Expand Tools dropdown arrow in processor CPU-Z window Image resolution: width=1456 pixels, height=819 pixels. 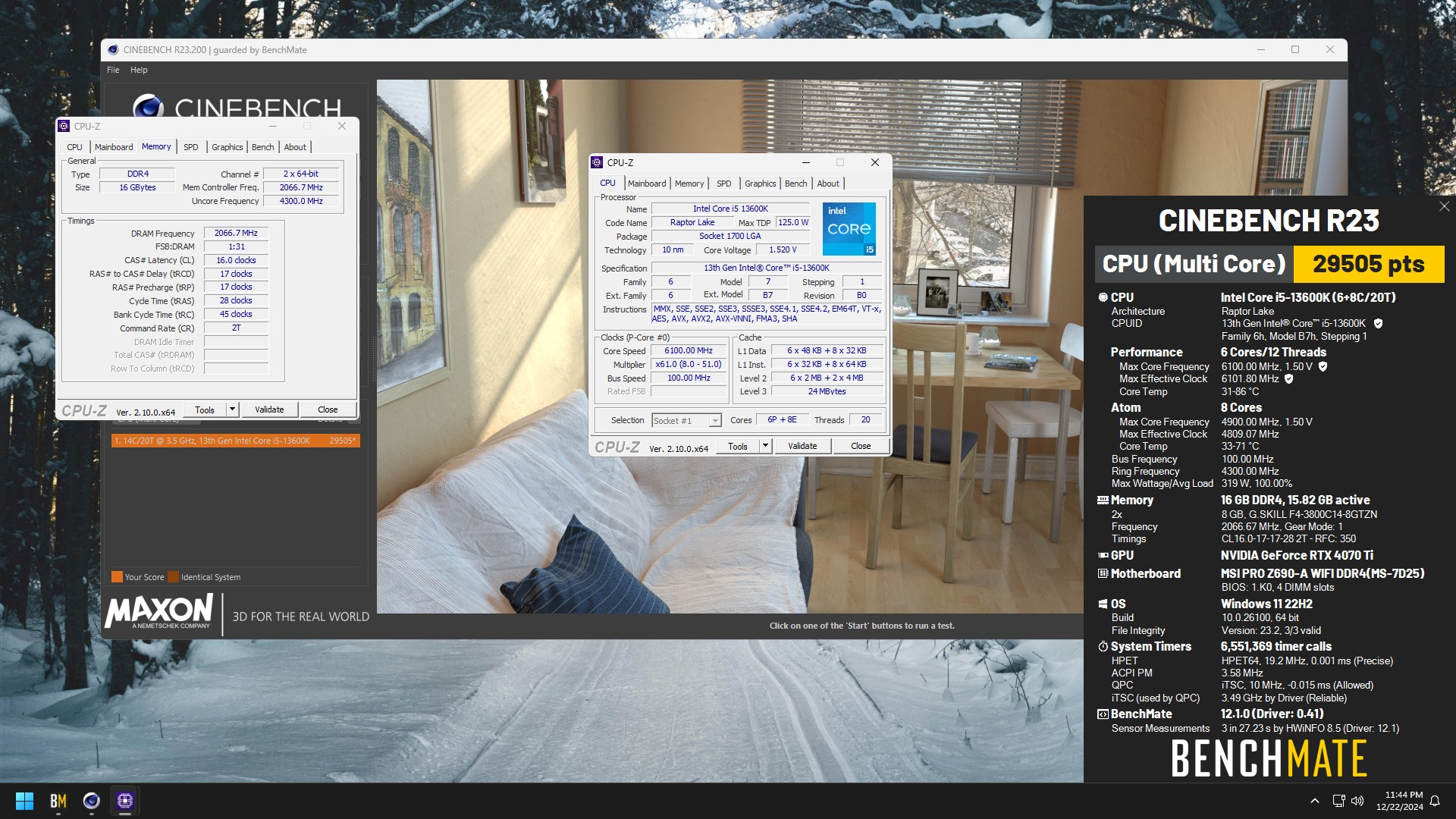(766, 446)
